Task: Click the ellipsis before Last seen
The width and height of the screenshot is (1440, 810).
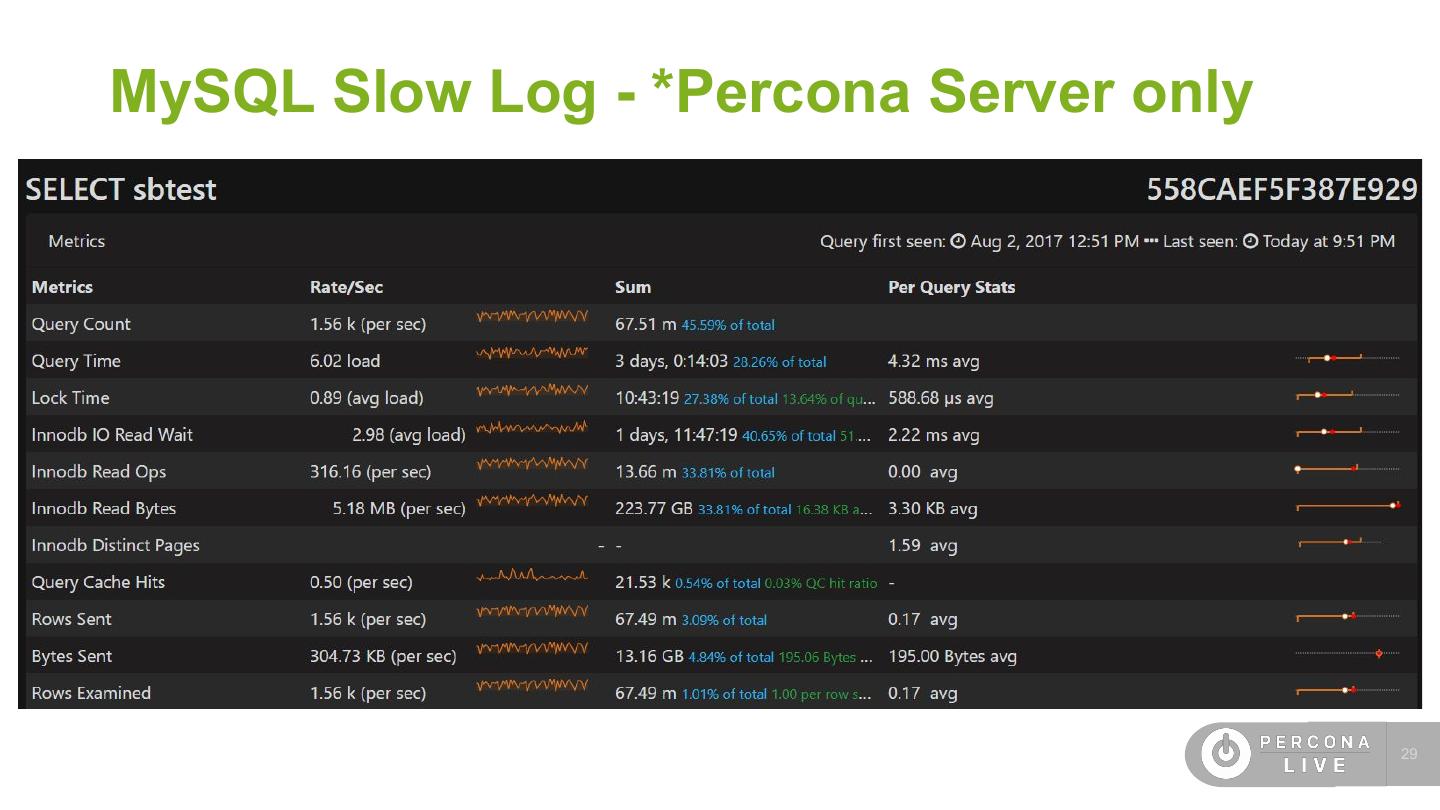Action: pos(1150,241)
